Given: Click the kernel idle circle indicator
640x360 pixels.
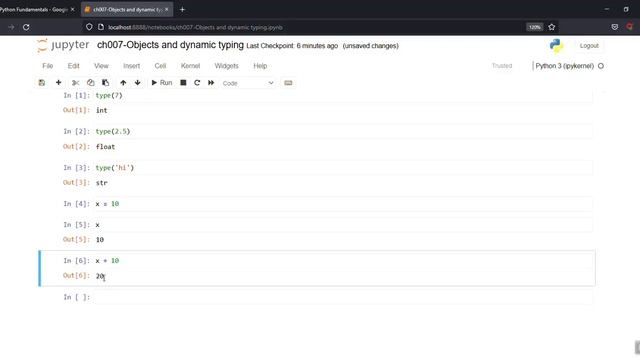Looking at the screenshot, I should [601, 66].
